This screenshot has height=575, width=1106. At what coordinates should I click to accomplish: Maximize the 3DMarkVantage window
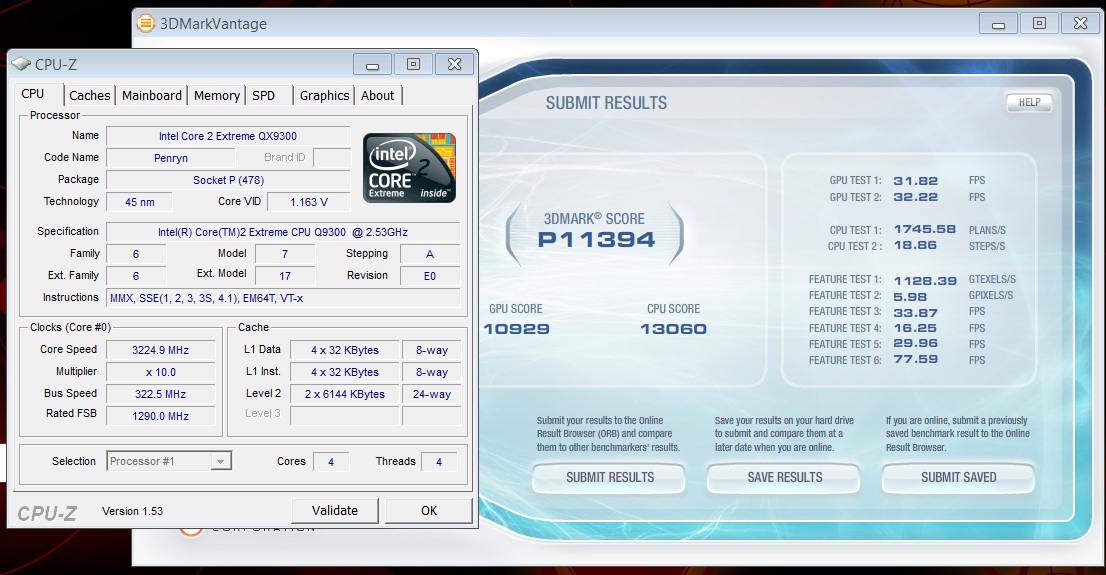(1039, 22)
